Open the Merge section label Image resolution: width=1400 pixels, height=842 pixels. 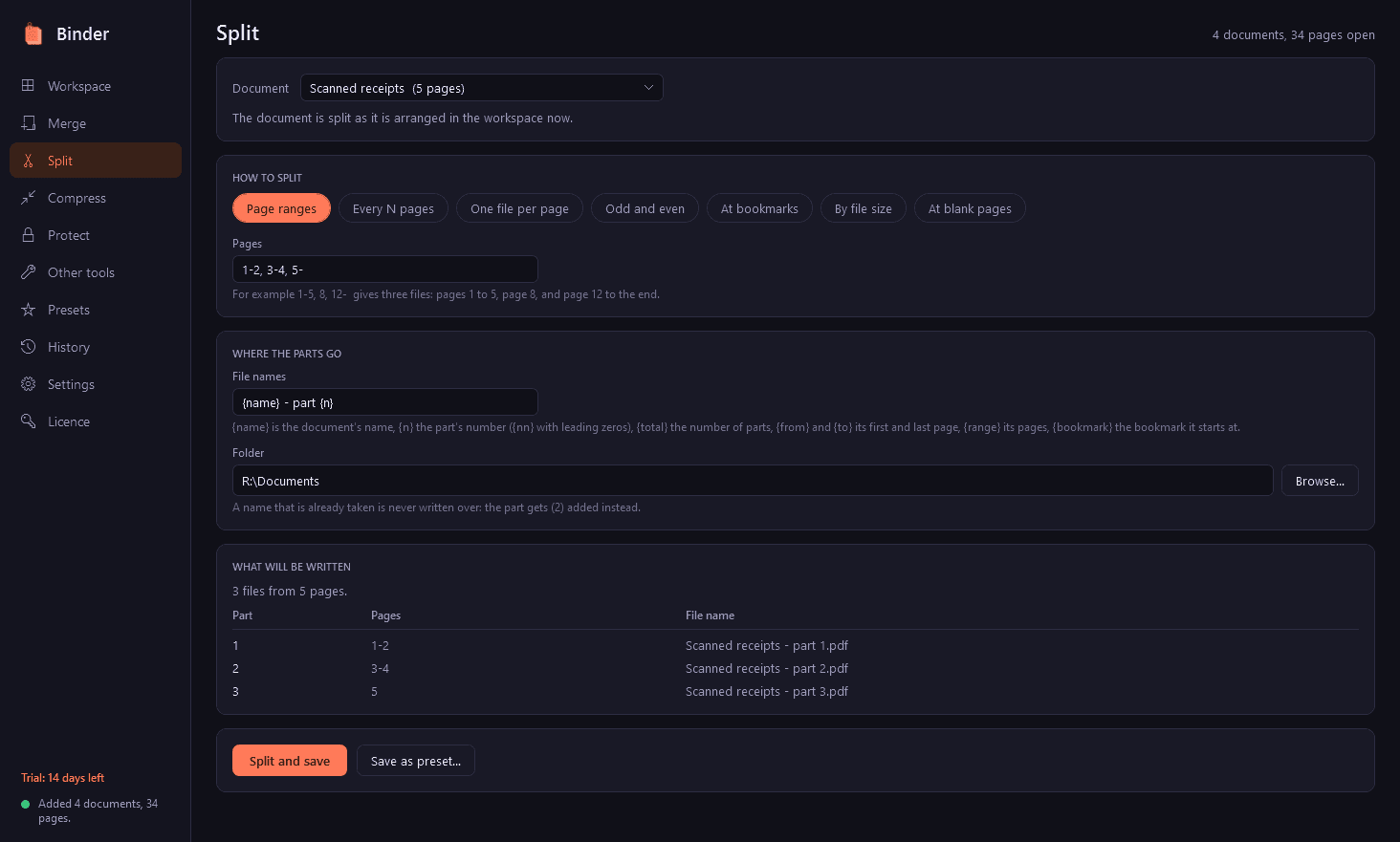point(67,123)
